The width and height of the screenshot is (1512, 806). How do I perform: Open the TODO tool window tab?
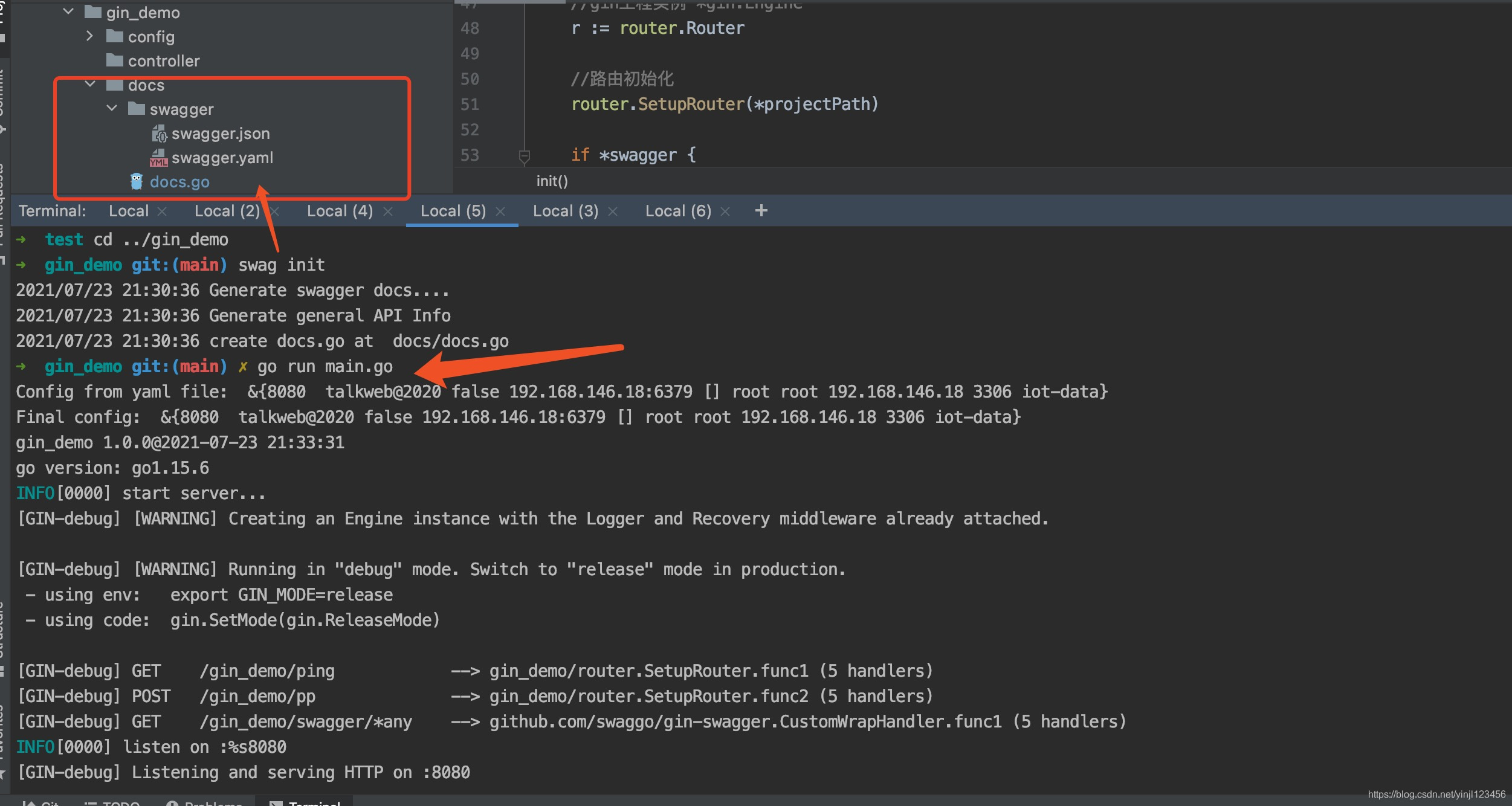[x=112, y=802]
